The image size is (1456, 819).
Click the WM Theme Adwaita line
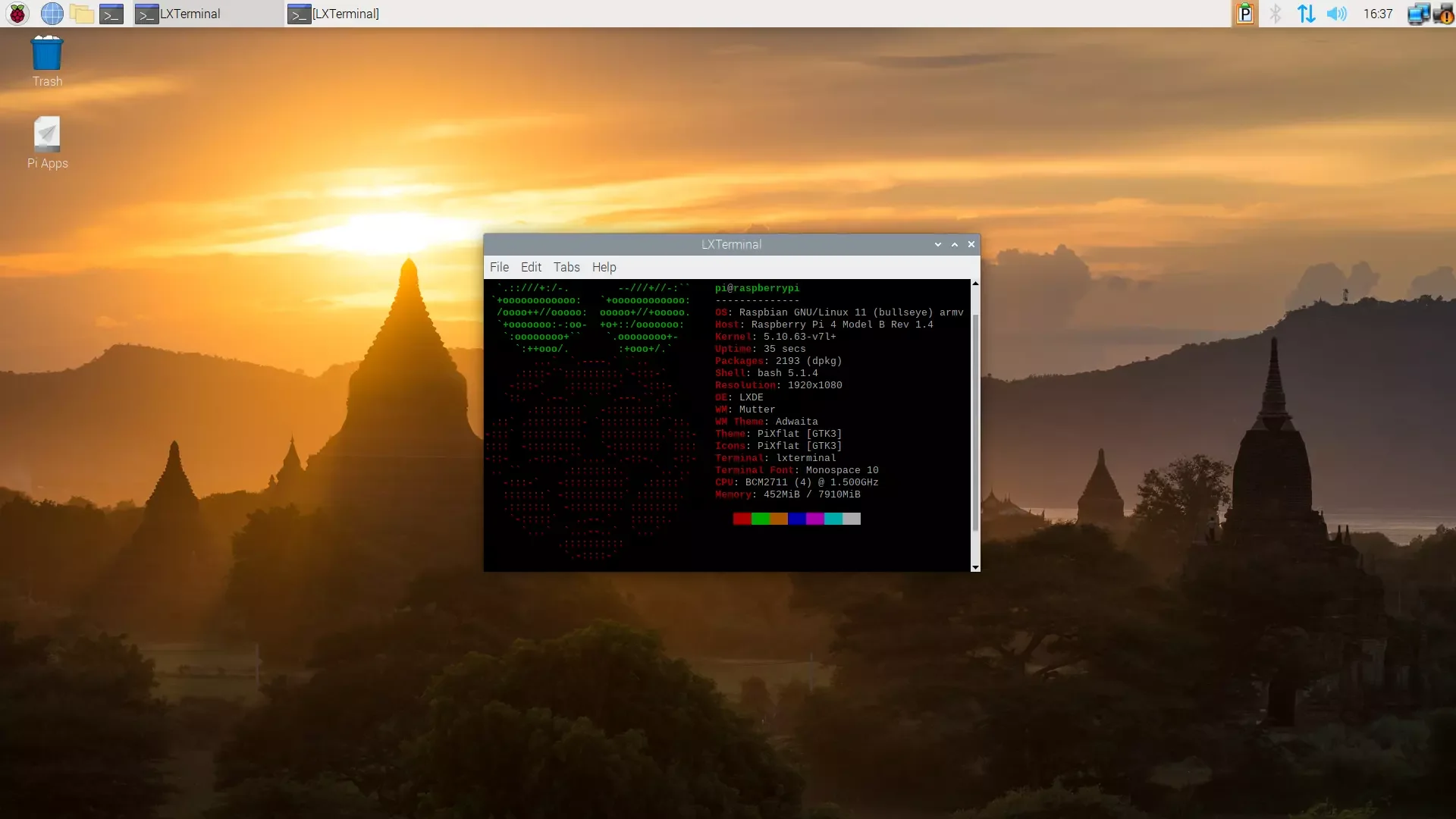pos(766,422)
